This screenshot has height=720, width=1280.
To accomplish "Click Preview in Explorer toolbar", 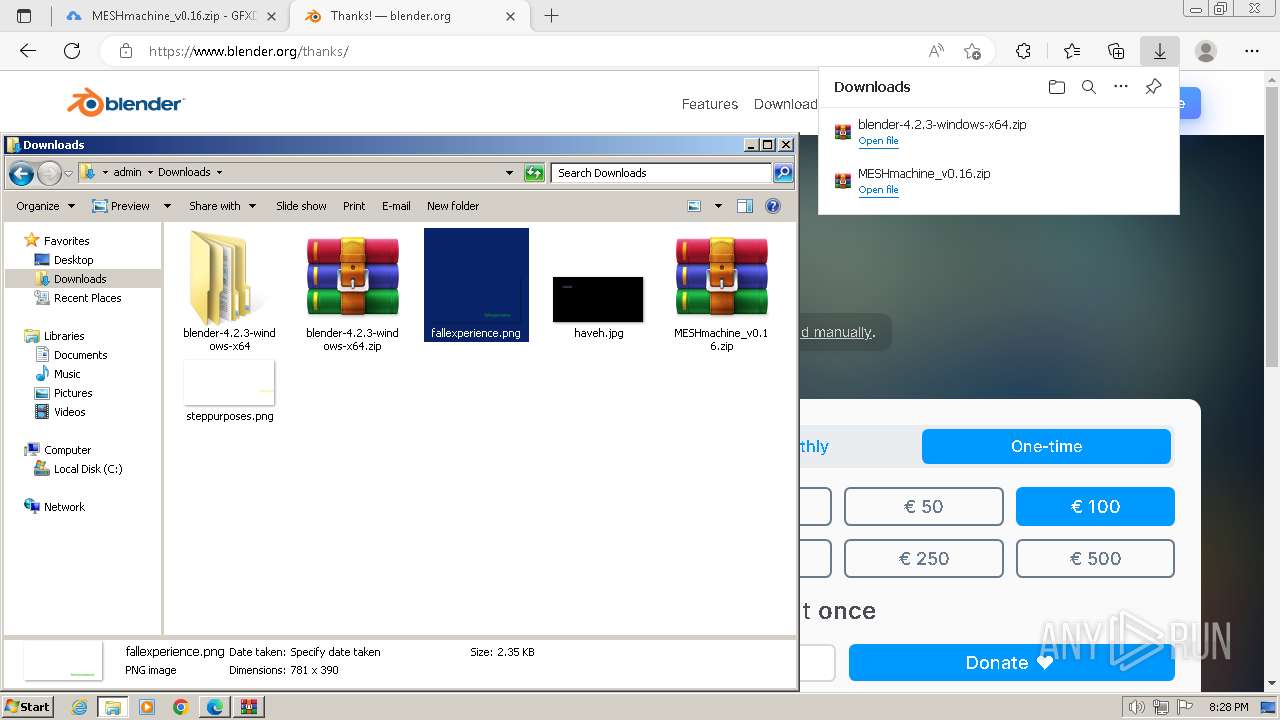I will click(x=121, y=206).
